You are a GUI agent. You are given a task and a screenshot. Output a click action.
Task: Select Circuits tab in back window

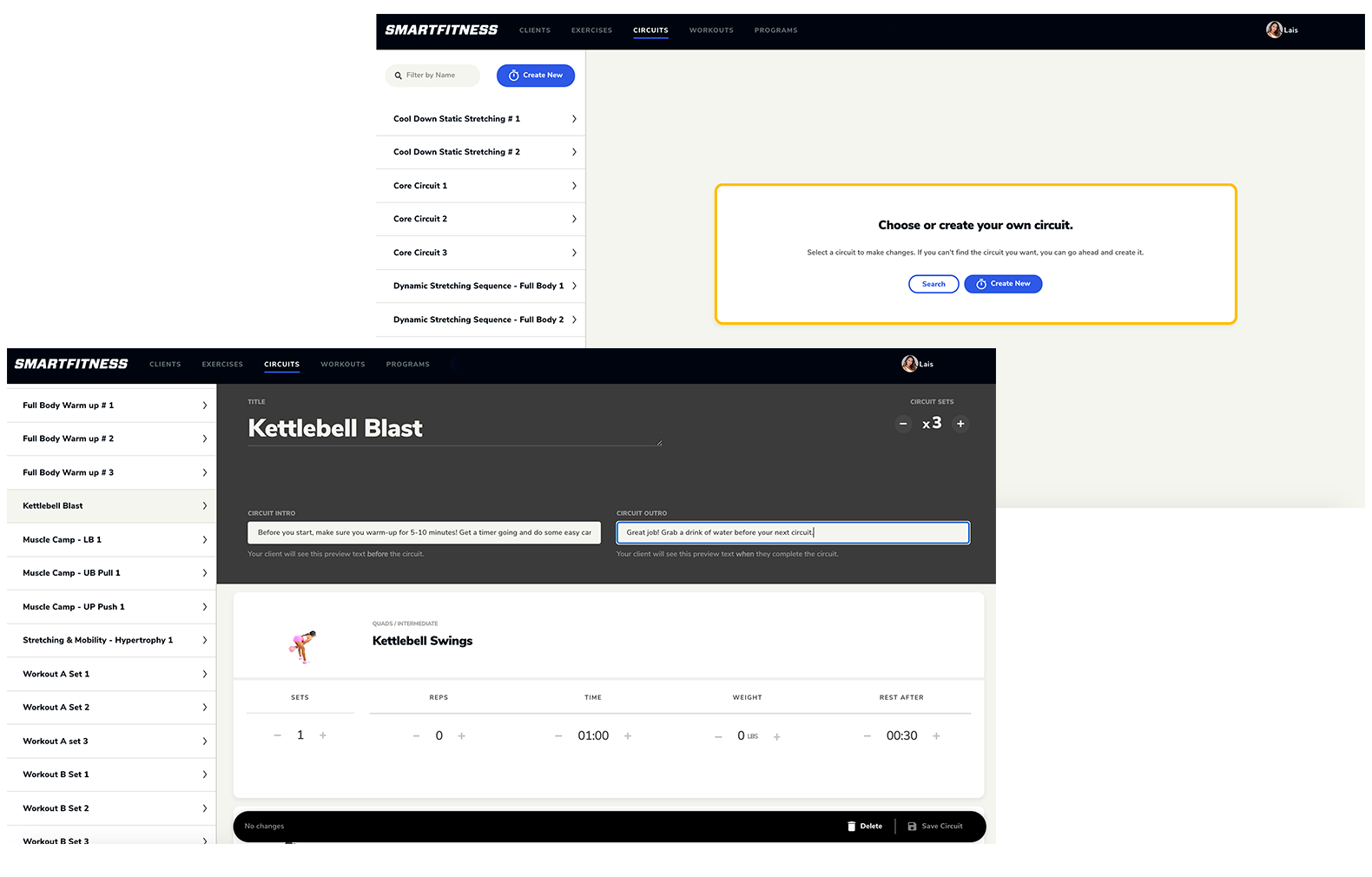[650, 30]
